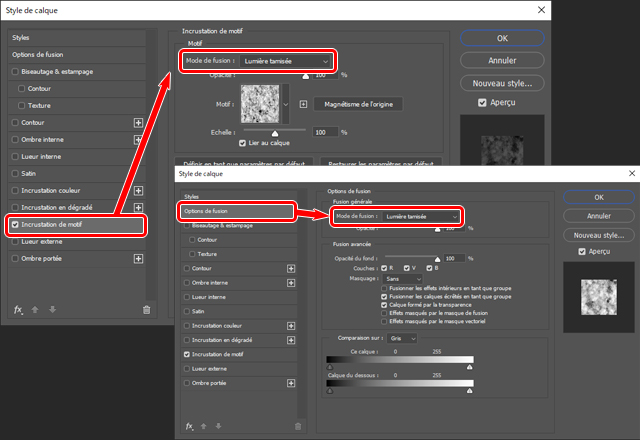Click the plus icon next to Ombre portée in the back dialog
The width and height of the screenshot is (640, 440).
(139, 259)
